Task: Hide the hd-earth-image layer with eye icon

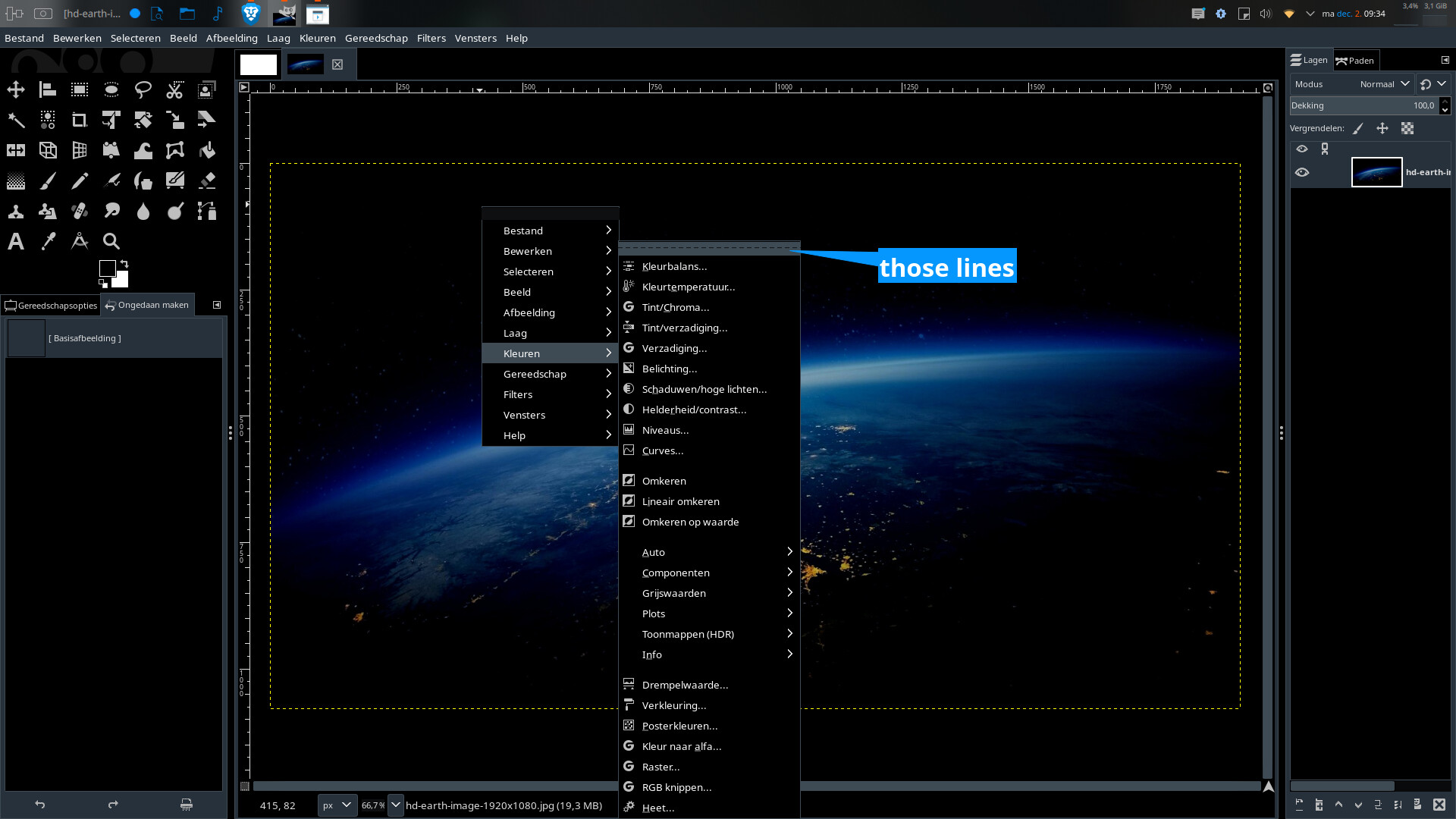Action: point(1302,172)
